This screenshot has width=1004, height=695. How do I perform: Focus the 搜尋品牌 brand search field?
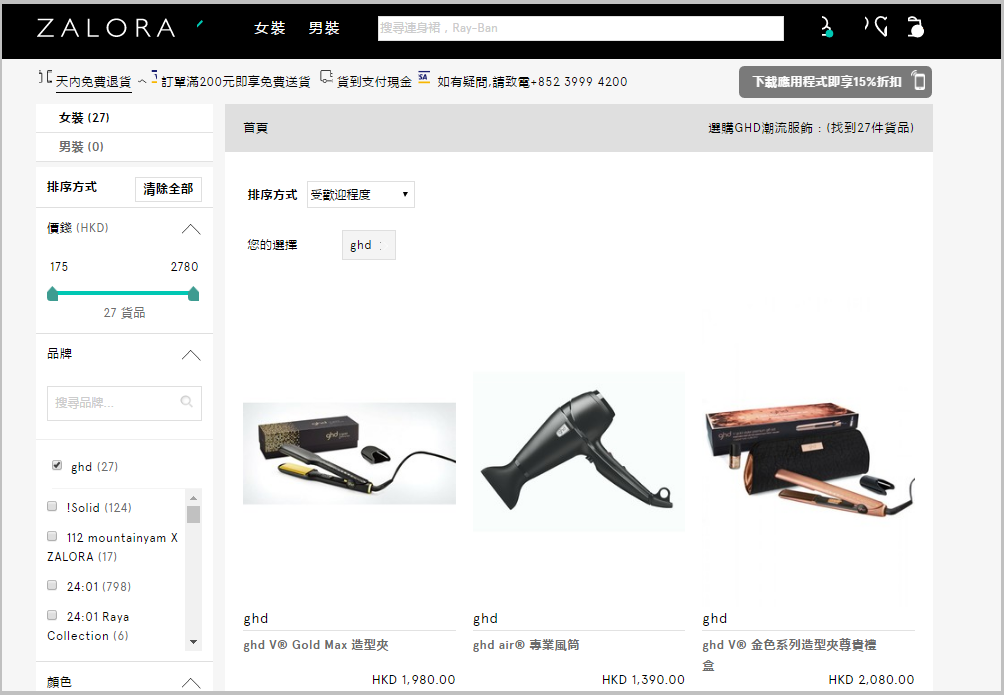click(x=124, y=403)
